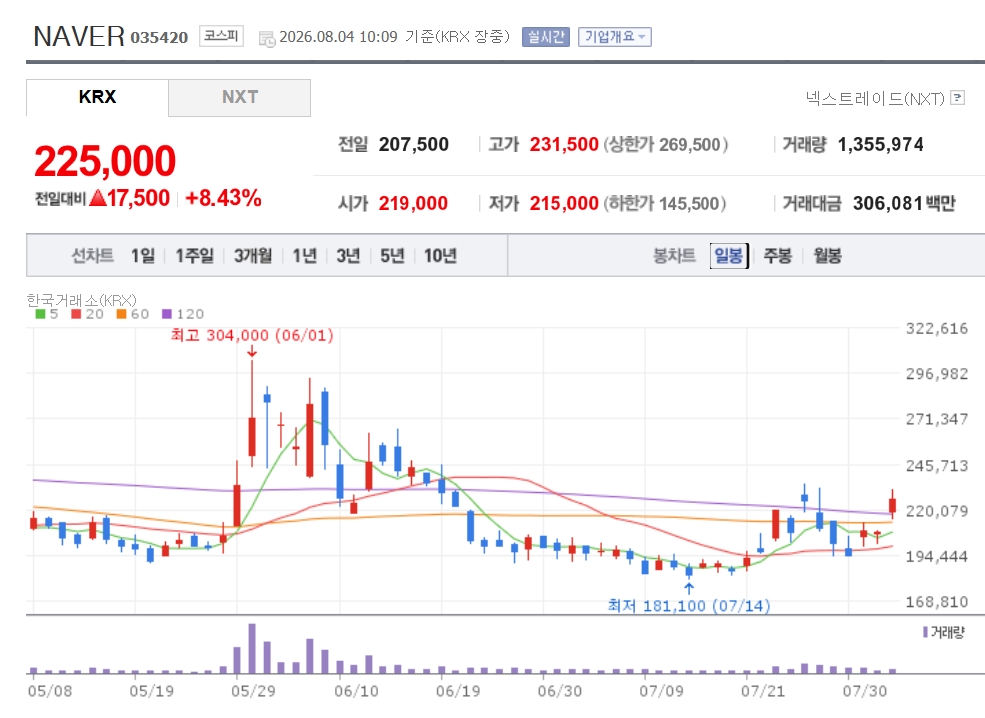Image resolution: width=985 pixels, height=718 pixels.
Task: Show the 3개월 line chart
Action: [x=253, y=256]
